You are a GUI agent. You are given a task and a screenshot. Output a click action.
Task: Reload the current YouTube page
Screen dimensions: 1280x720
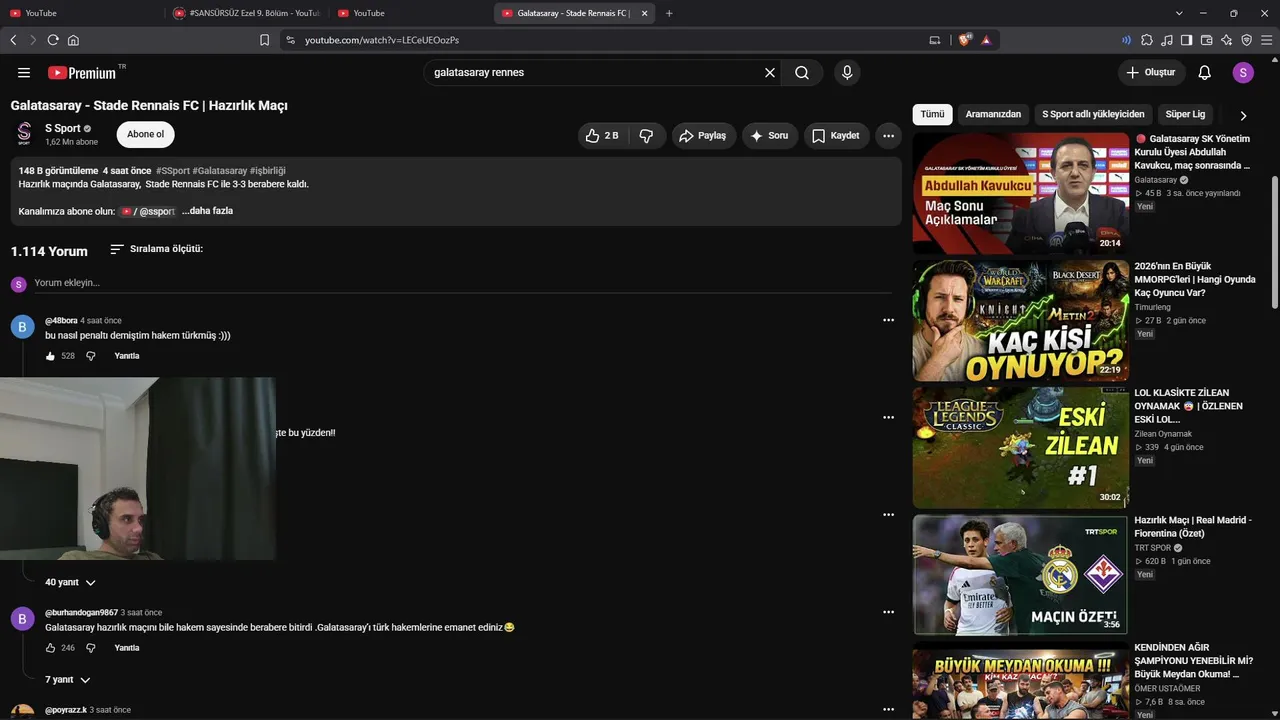point(53,40)
